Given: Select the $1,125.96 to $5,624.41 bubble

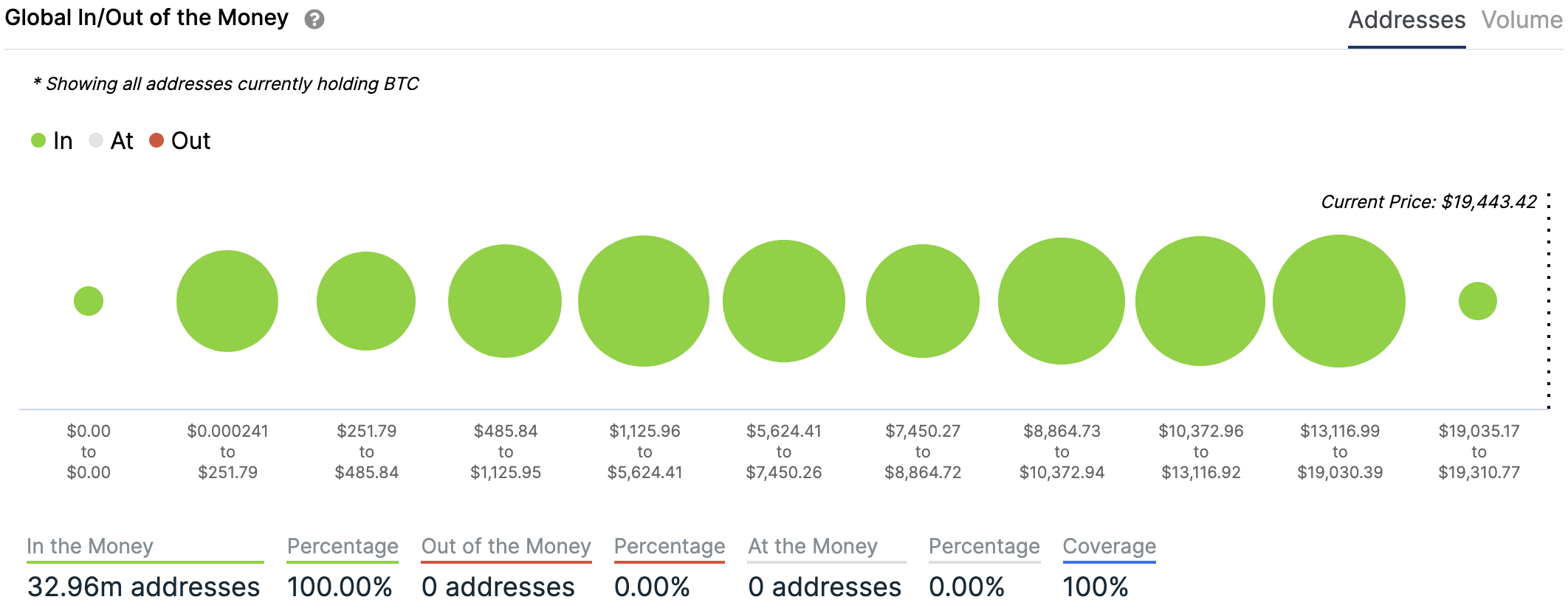Looking at the screenshot, I should coord(644,301).
